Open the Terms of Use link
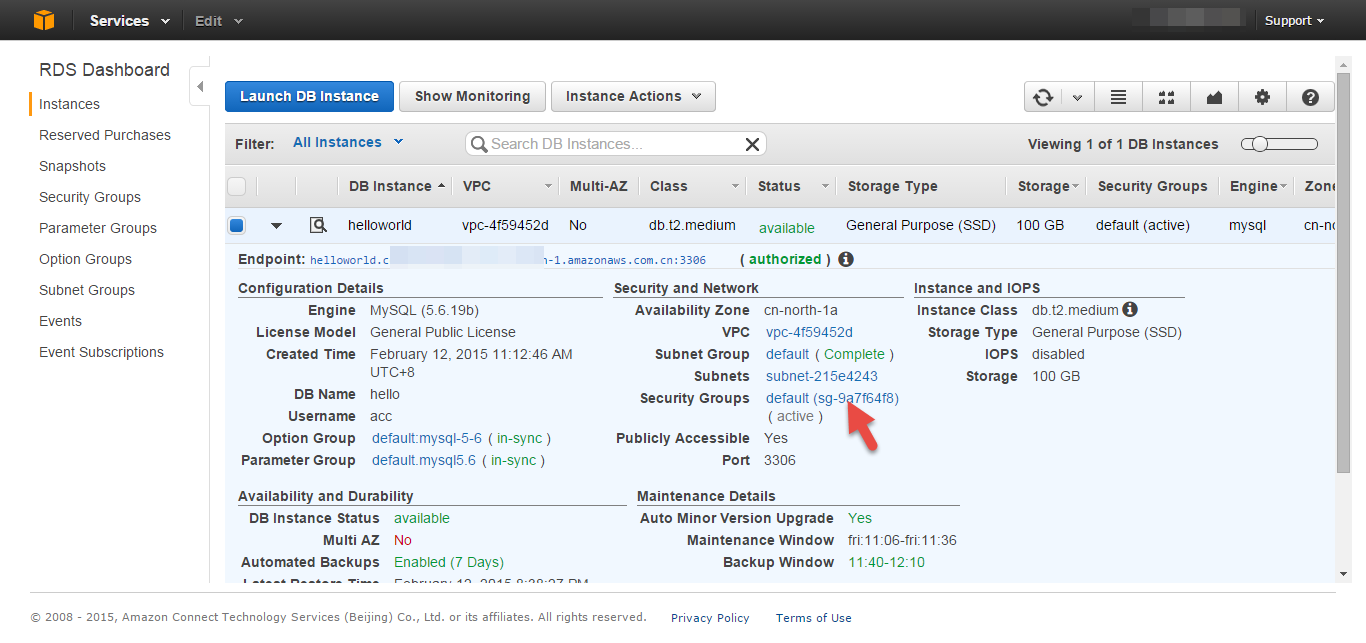This screenshot has height=643, width=1366. (814, 618)
